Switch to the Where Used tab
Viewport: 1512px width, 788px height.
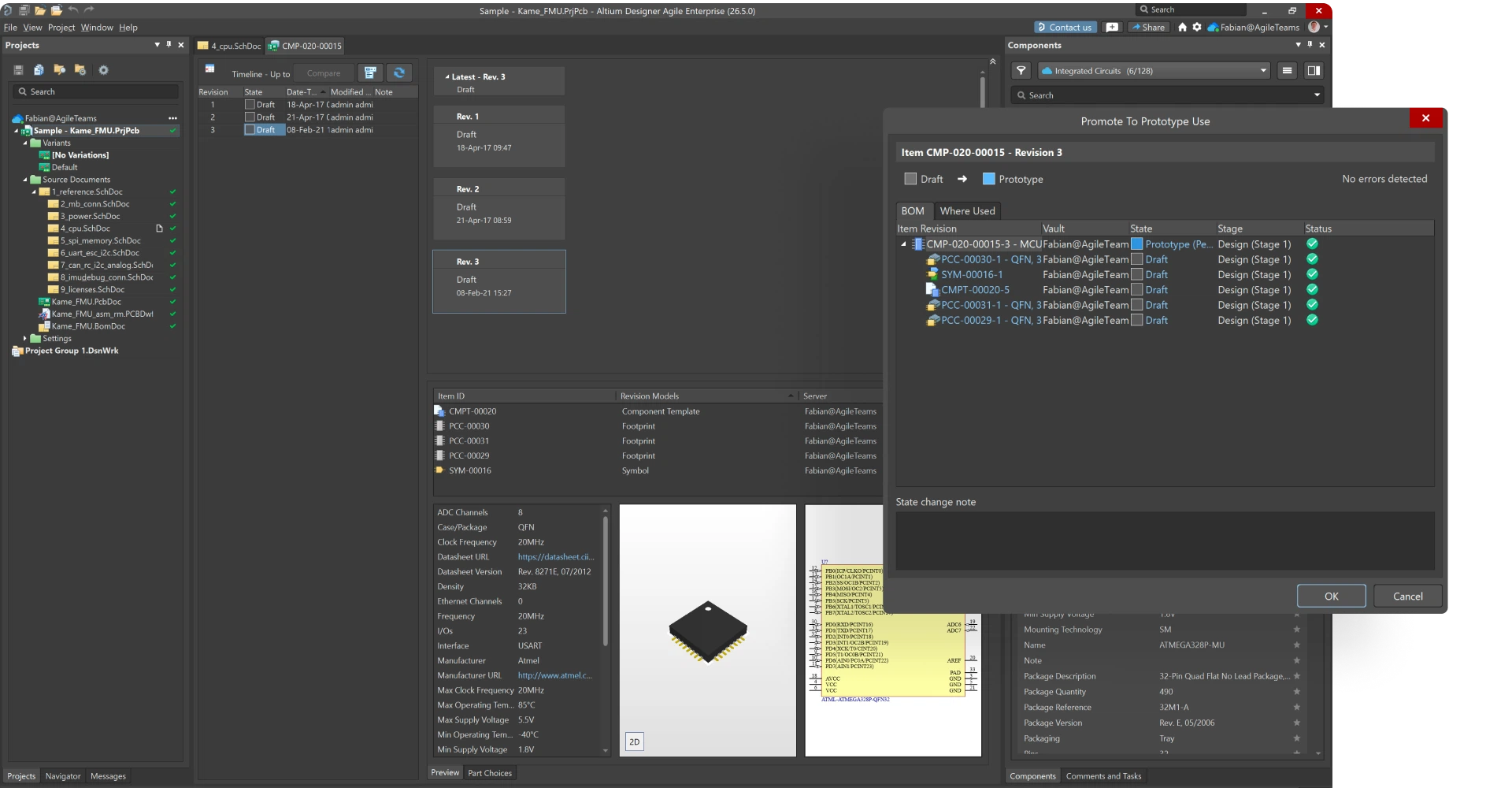click(967, 211)
